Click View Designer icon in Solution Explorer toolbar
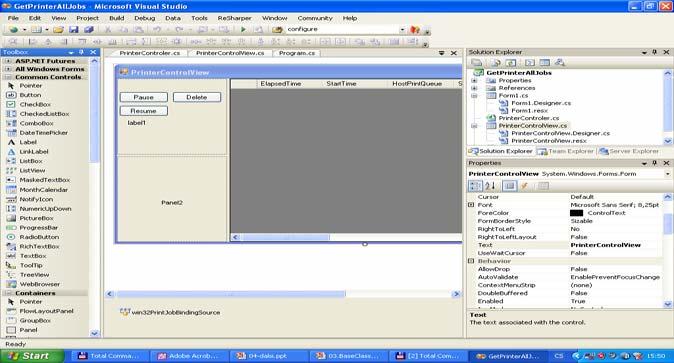The width and height of the screenshot is (674, 363). (x=545, y=63)
